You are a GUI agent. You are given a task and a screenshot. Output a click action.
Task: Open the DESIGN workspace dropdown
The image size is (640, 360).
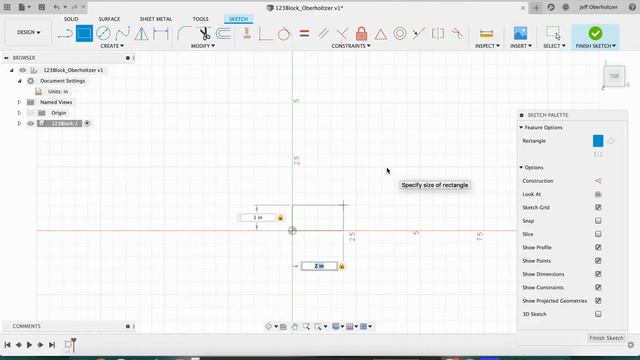point(29,32)
